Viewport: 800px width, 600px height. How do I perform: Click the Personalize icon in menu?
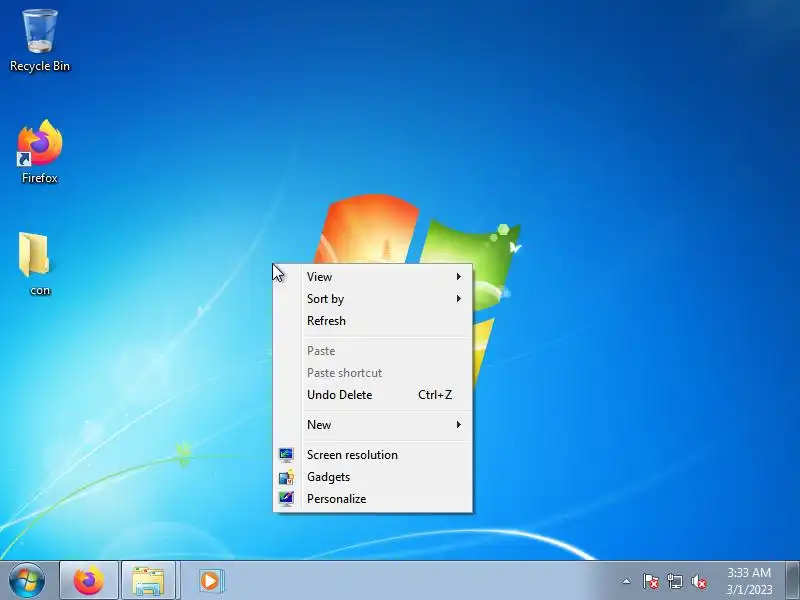point(286,498)
